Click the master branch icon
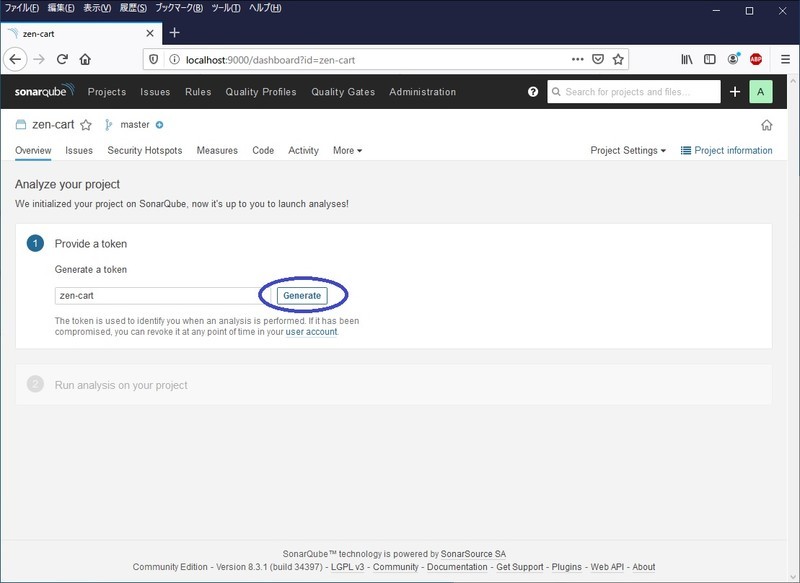Viewport: 800px width, 583px height. (x=108, y=125)
